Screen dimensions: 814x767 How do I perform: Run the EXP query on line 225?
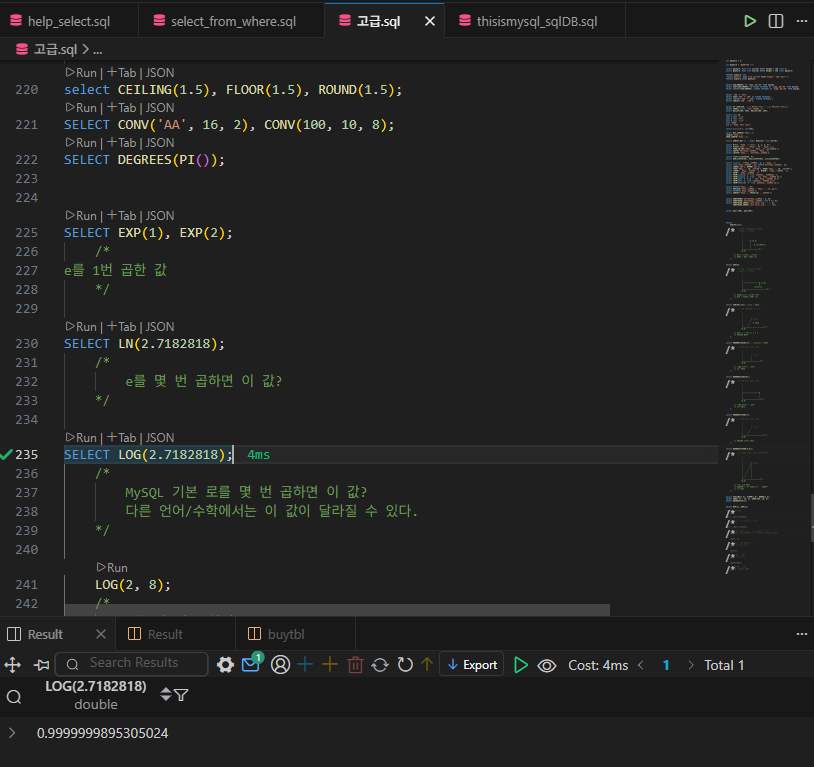(x=82, y=216)
